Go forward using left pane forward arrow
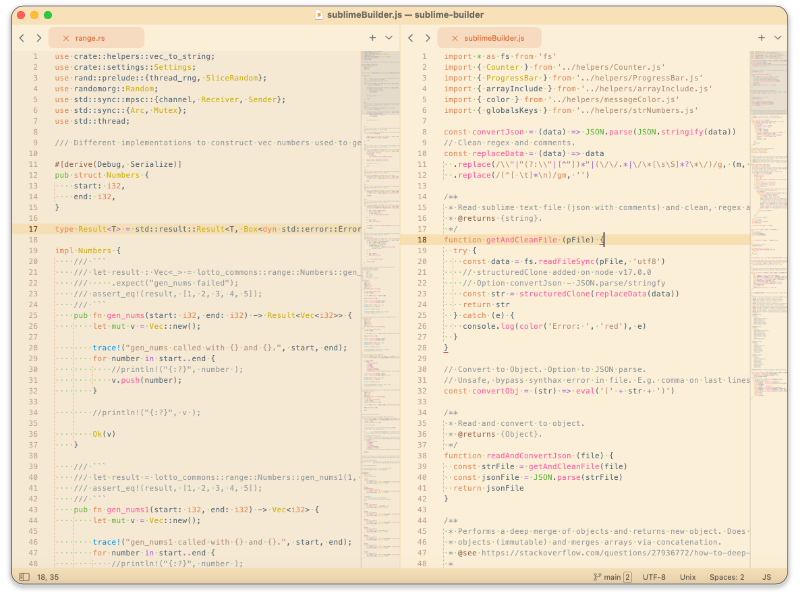This screenshot has height=600, width=800. click(x=39, y=38)
